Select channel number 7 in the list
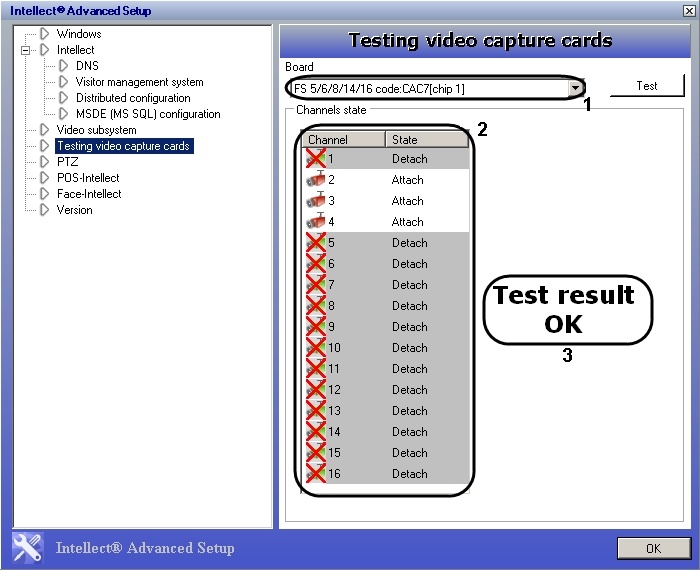700x570 pixels. 331,285
